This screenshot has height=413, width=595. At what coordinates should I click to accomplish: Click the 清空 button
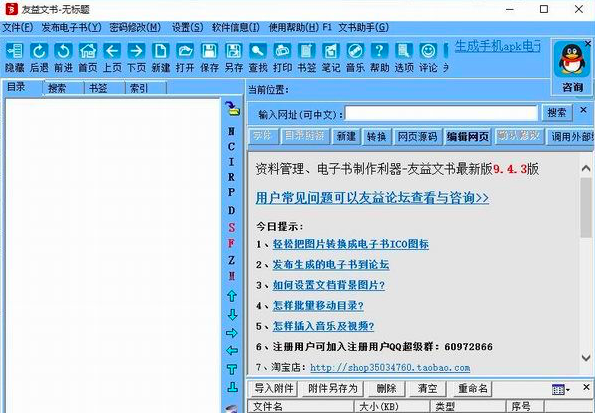click(x=427, y=388)
